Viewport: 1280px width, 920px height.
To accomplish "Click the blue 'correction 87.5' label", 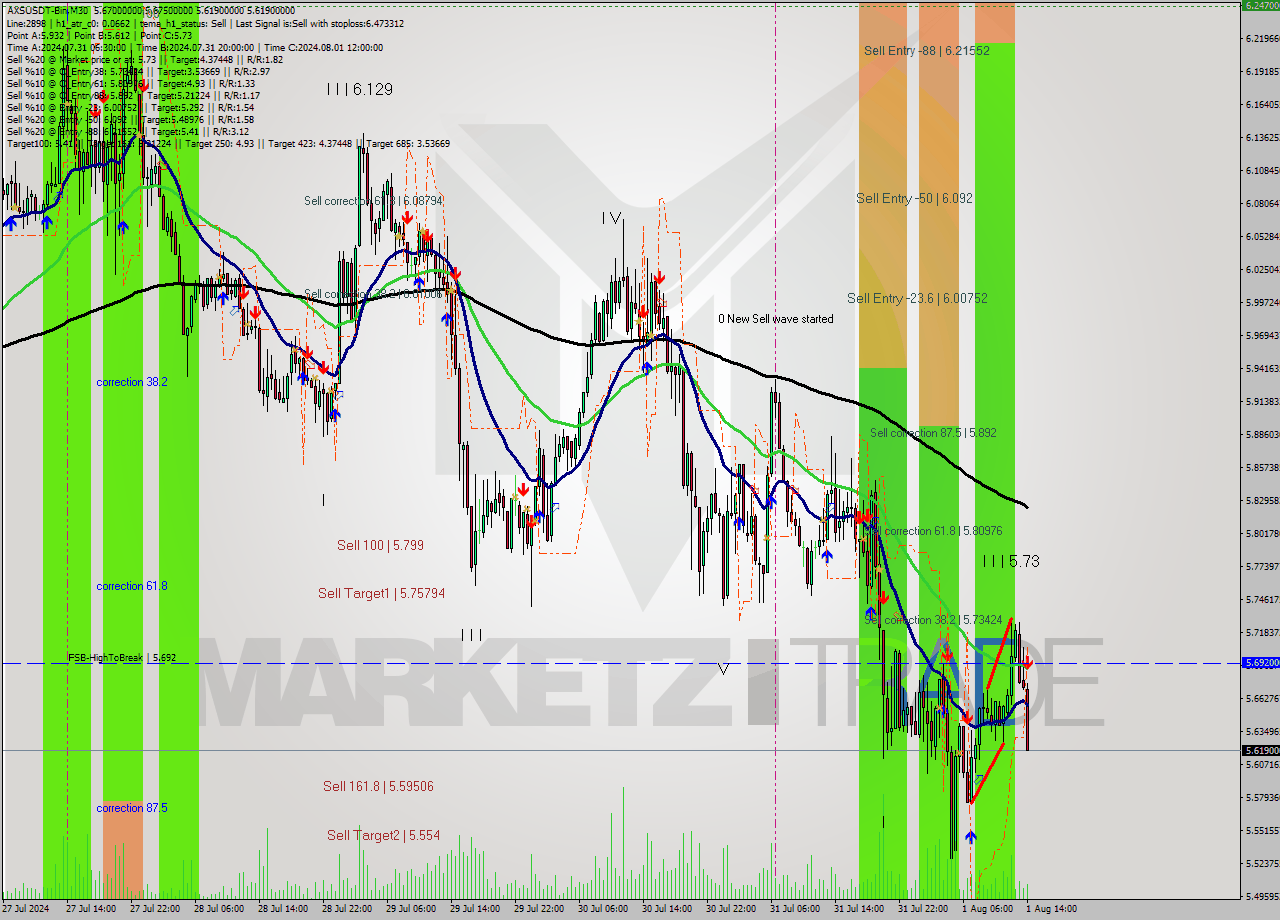I will pyautogui.click(x=132, y=808).
